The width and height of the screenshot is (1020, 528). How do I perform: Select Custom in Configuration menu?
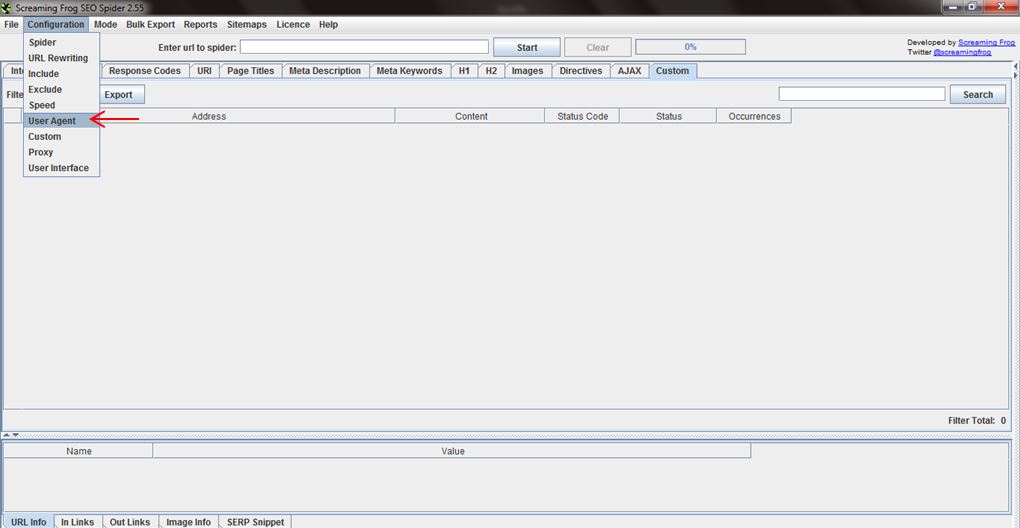(61, 137)
